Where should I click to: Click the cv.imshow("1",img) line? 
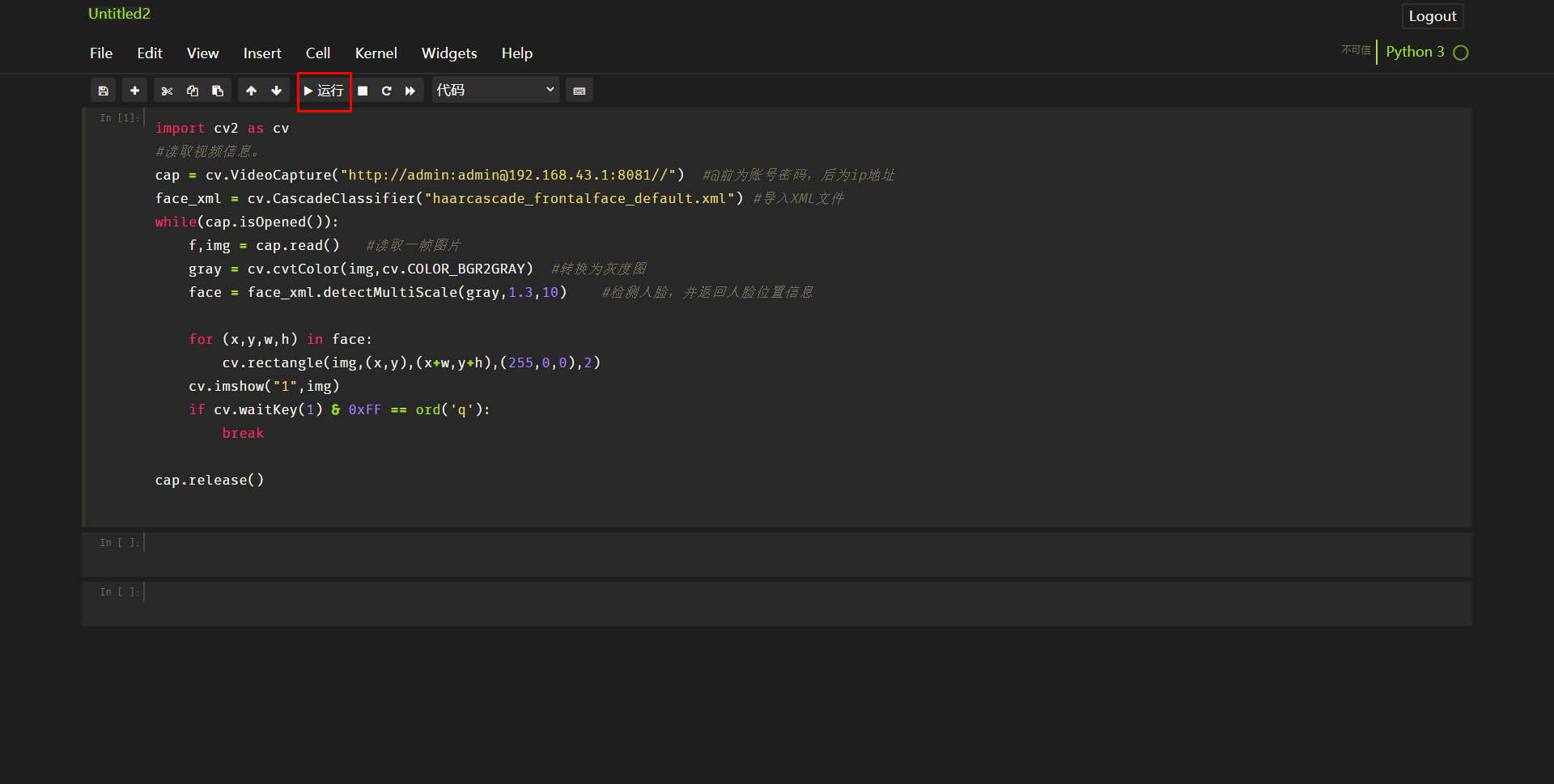264,387
